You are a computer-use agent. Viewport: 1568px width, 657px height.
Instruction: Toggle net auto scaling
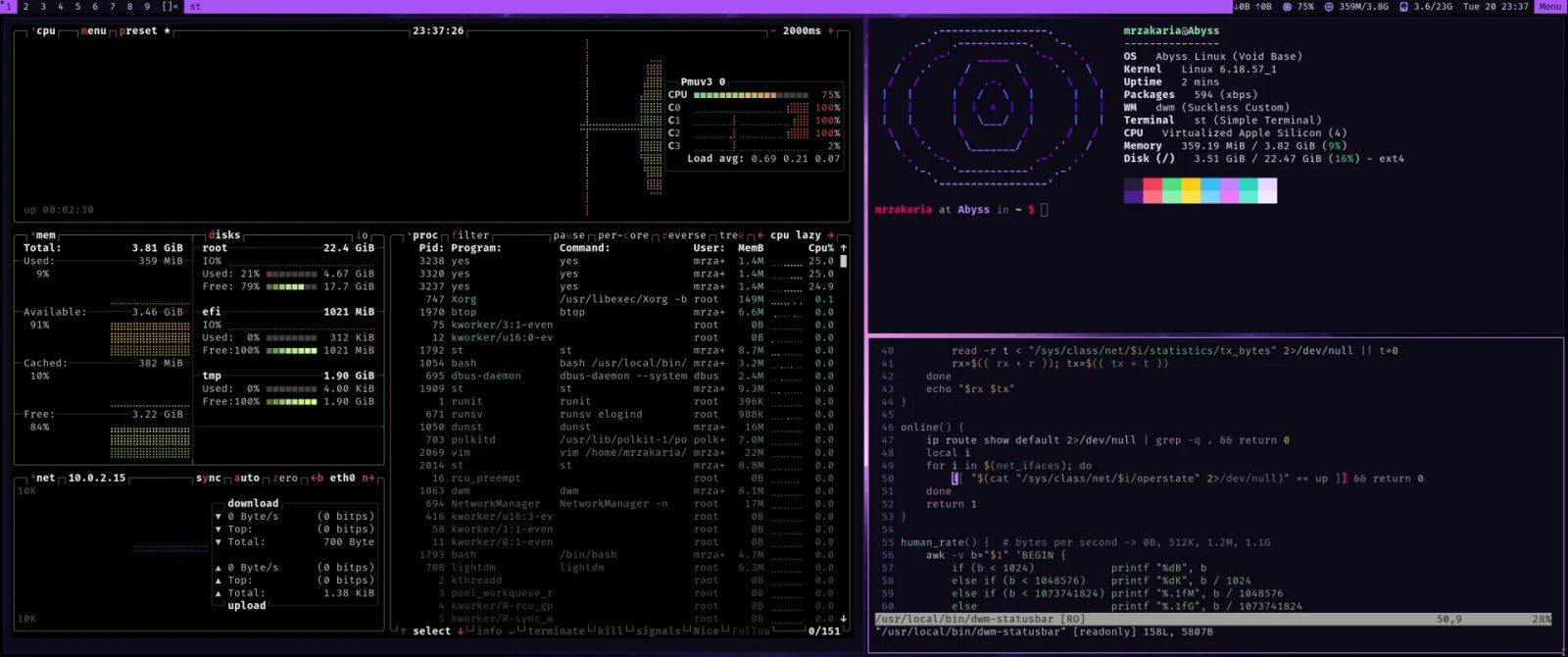[x=247, y=478]
